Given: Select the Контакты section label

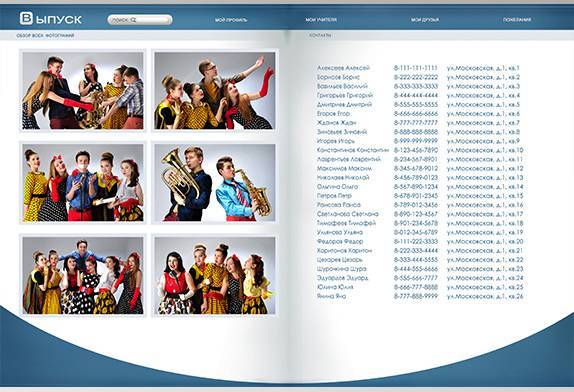Looking at the screenshot, I should pos(320,36).
